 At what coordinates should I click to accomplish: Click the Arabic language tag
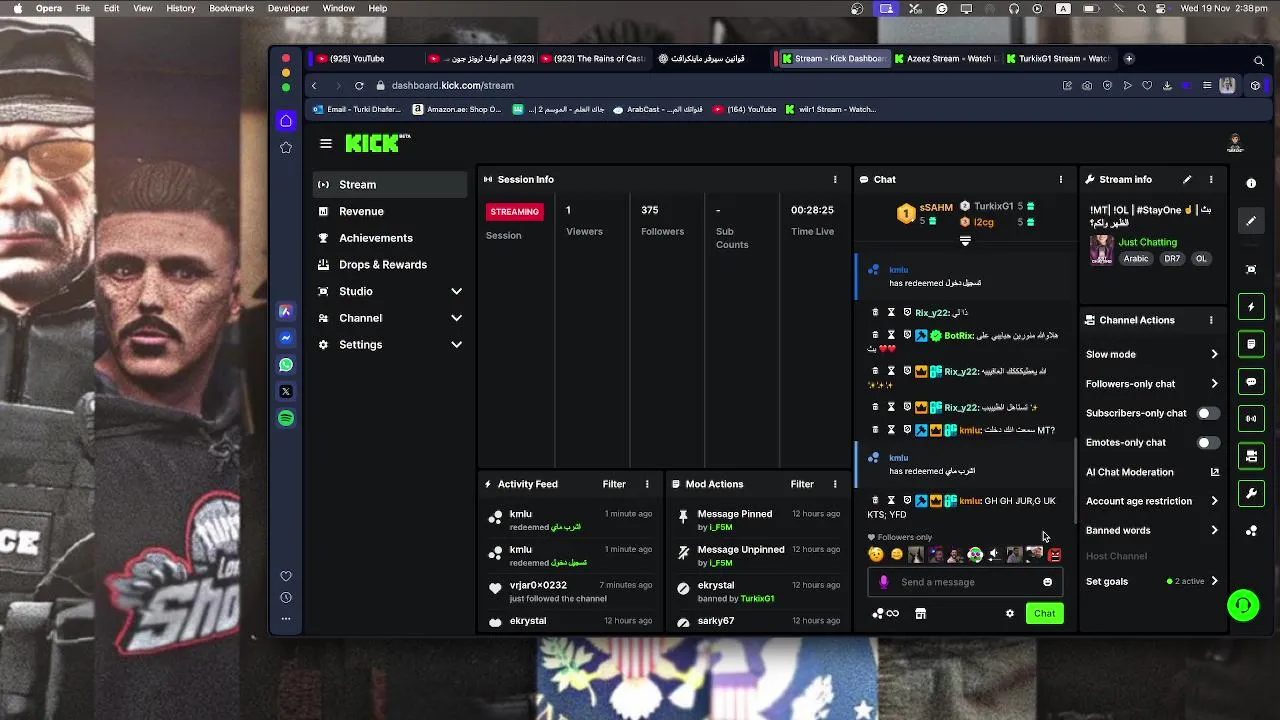[1136, 259]
